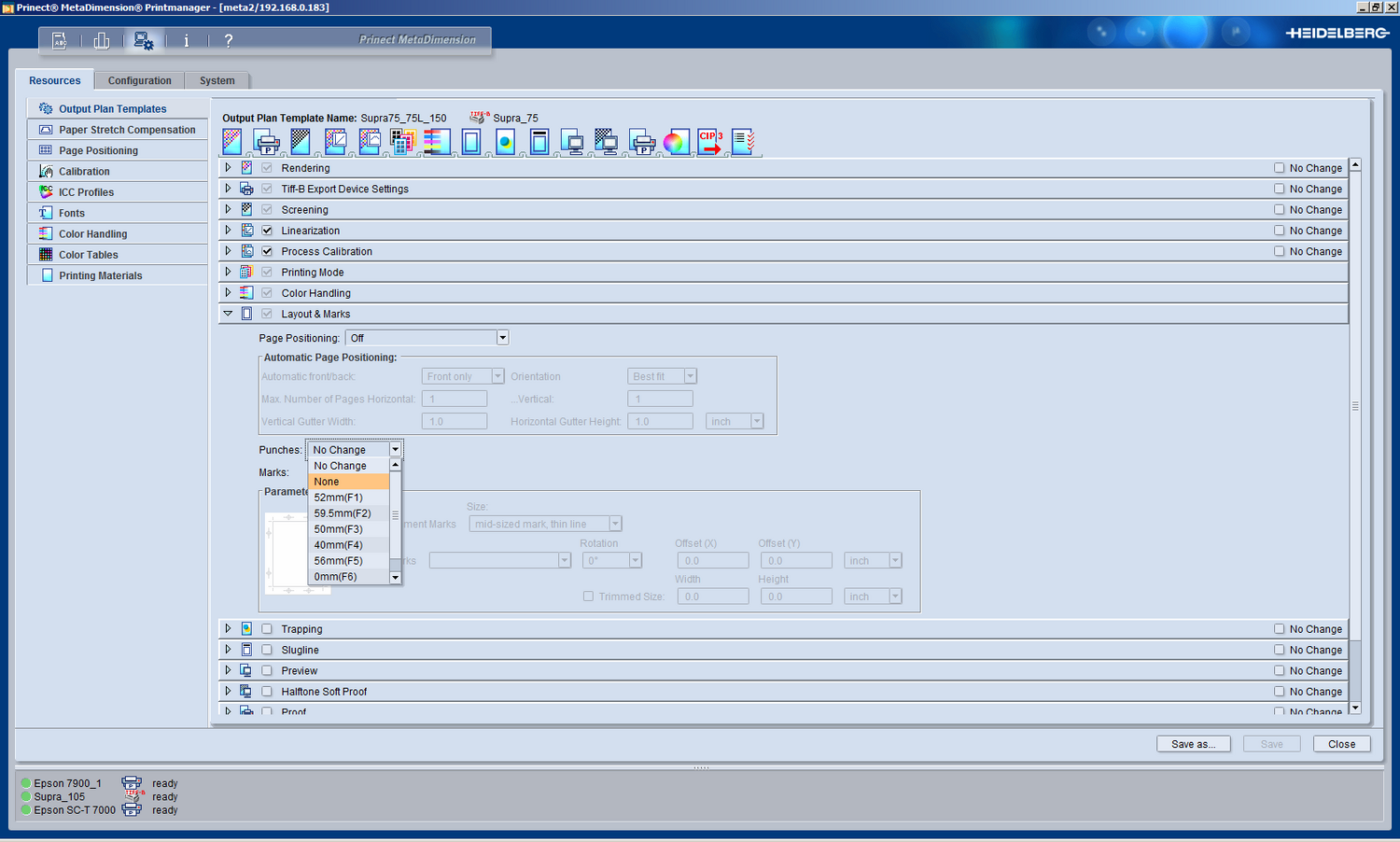Tick No Change for Halftone Soft Proof

(x=1280, y=692)
